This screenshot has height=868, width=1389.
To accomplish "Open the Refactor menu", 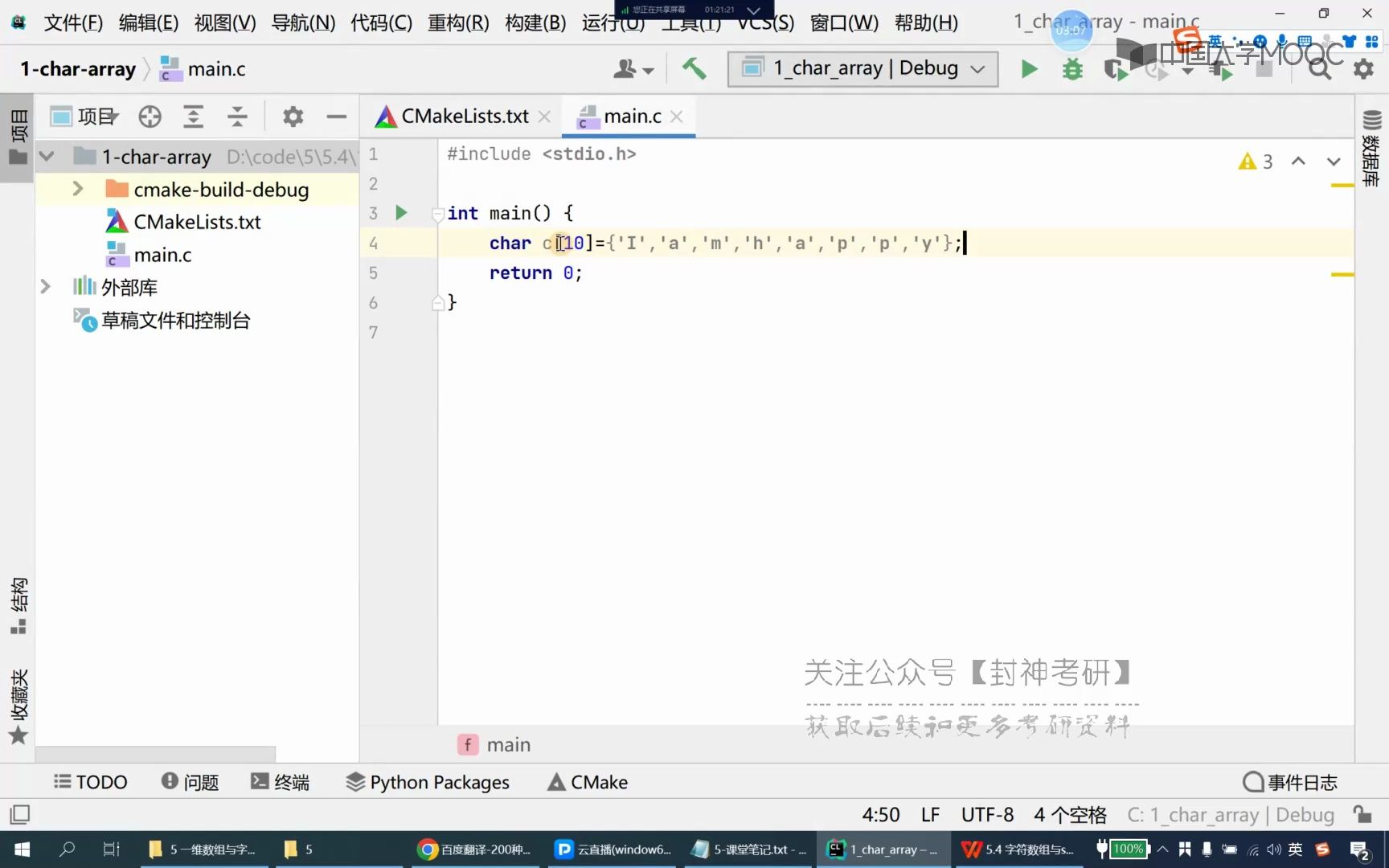I will click(458, 23).
